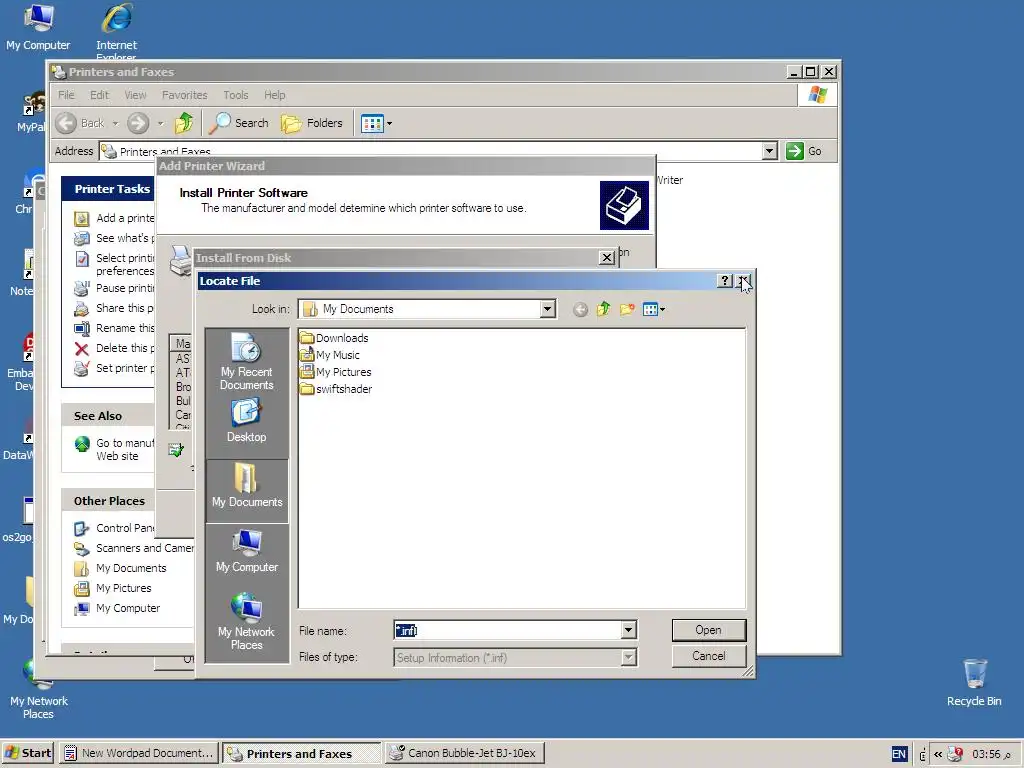Image resolution: width=1024 pixels, height=768 pixels.
Task: Open Control Panel under Other Places
Action: pyautogui.click(x=114, y=528)
